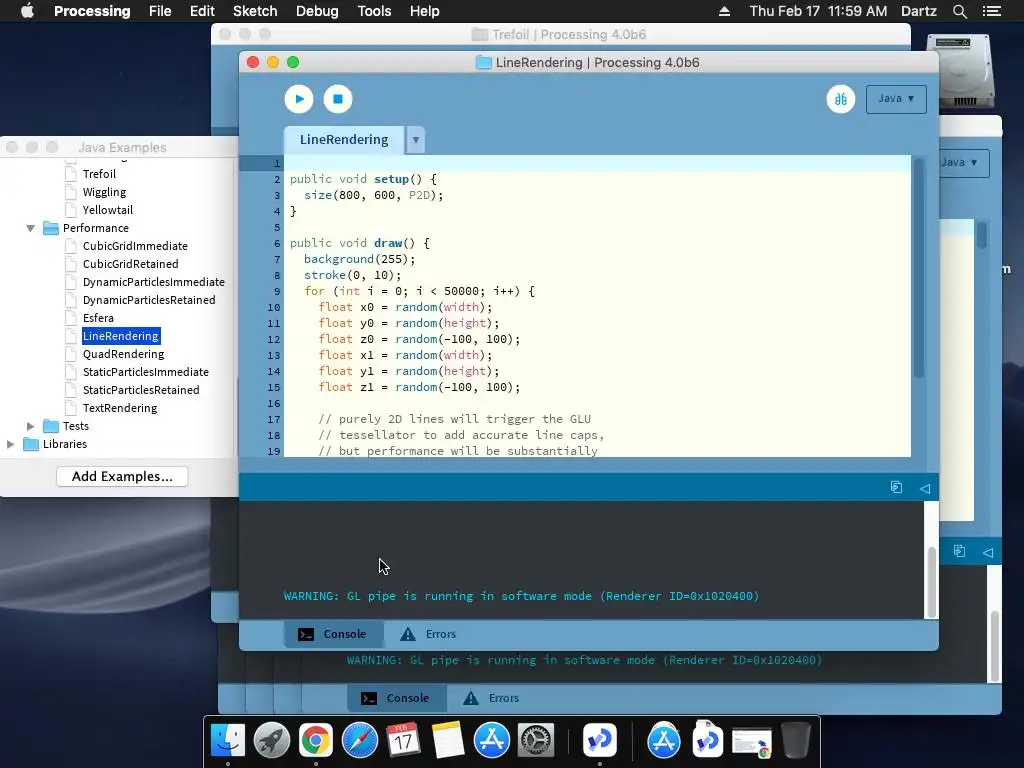Click the Performance folder icon
The height and width of the screenshot is (768, 1024).
(51, 228)
